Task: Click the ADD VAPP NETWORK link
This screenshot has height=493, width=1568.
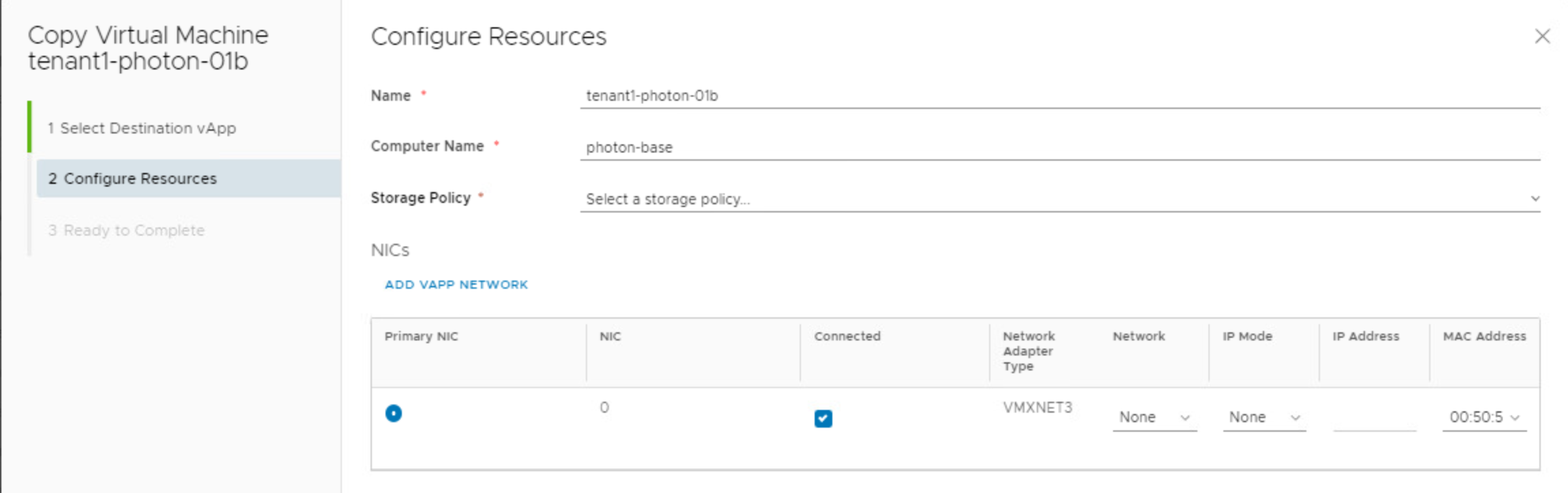Action: coord(456,285)
